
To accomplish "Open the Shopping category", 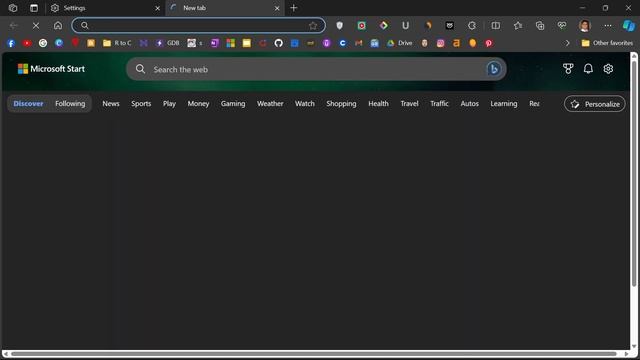I will pyautogui.click(x=341, y=104).
